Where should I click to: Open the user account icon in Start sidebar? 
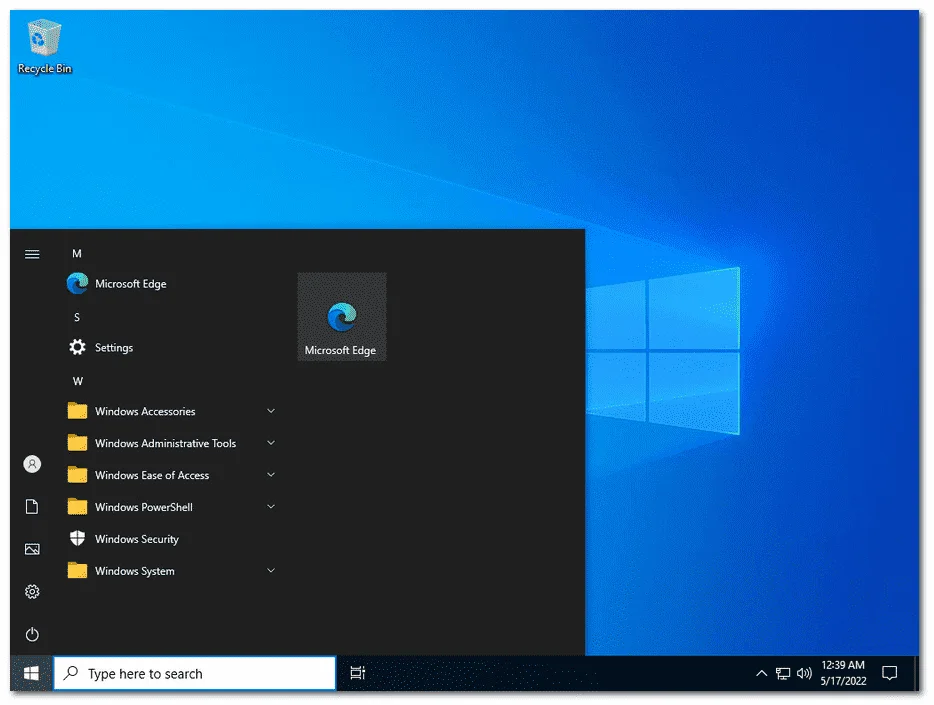[x=32, y=464]
